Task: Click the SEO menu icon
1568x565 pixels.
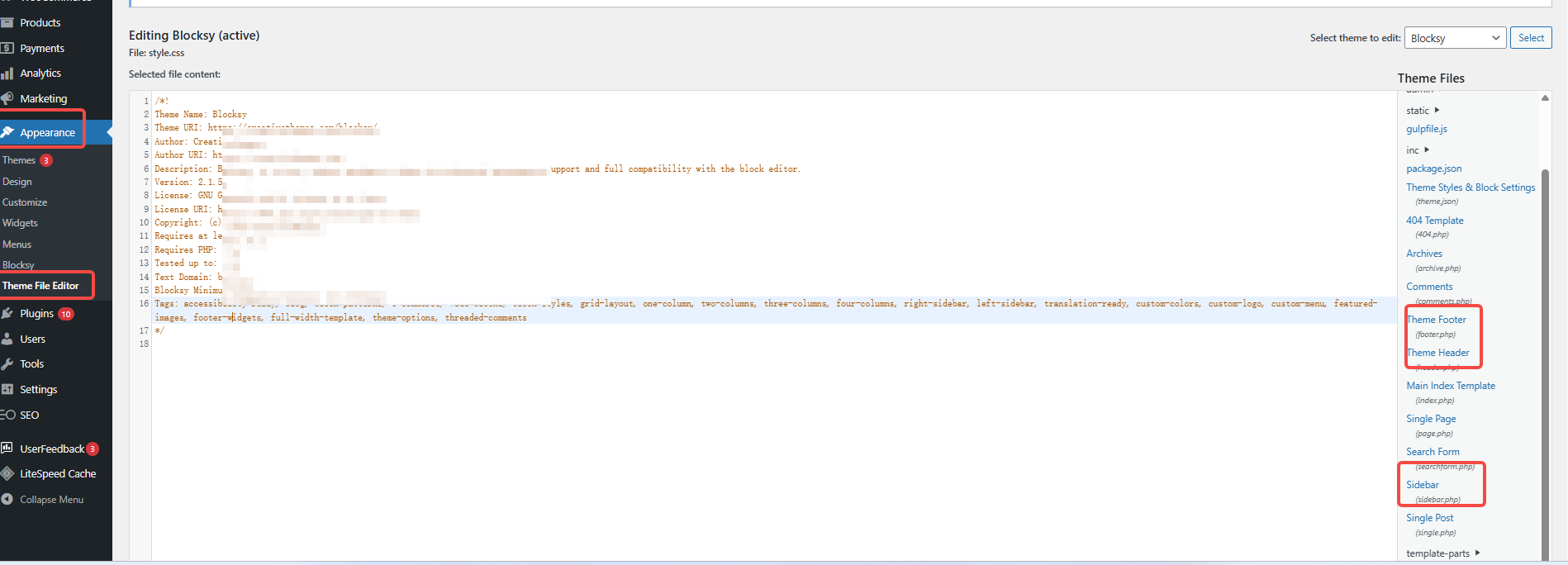Action: [7, 415]
